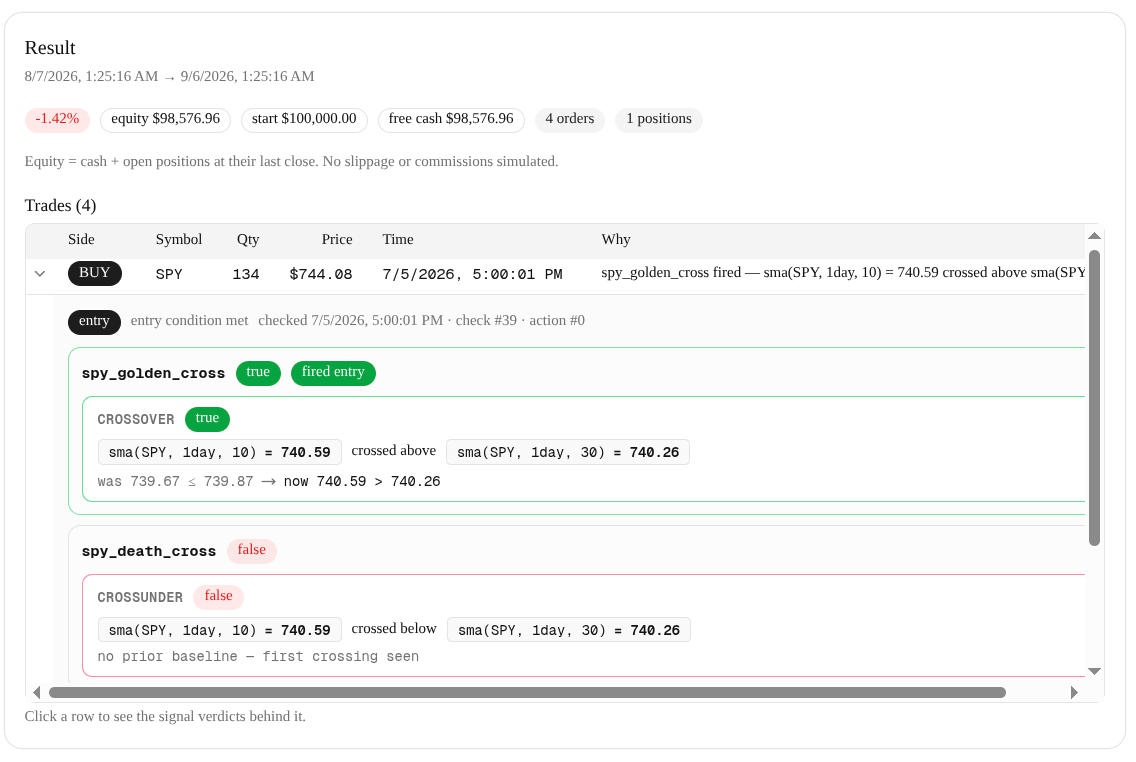This screenshot has width=1136, height=762.
Task: Click the spy_golden_cross fired reason text
Action: [x=843, y=273]
